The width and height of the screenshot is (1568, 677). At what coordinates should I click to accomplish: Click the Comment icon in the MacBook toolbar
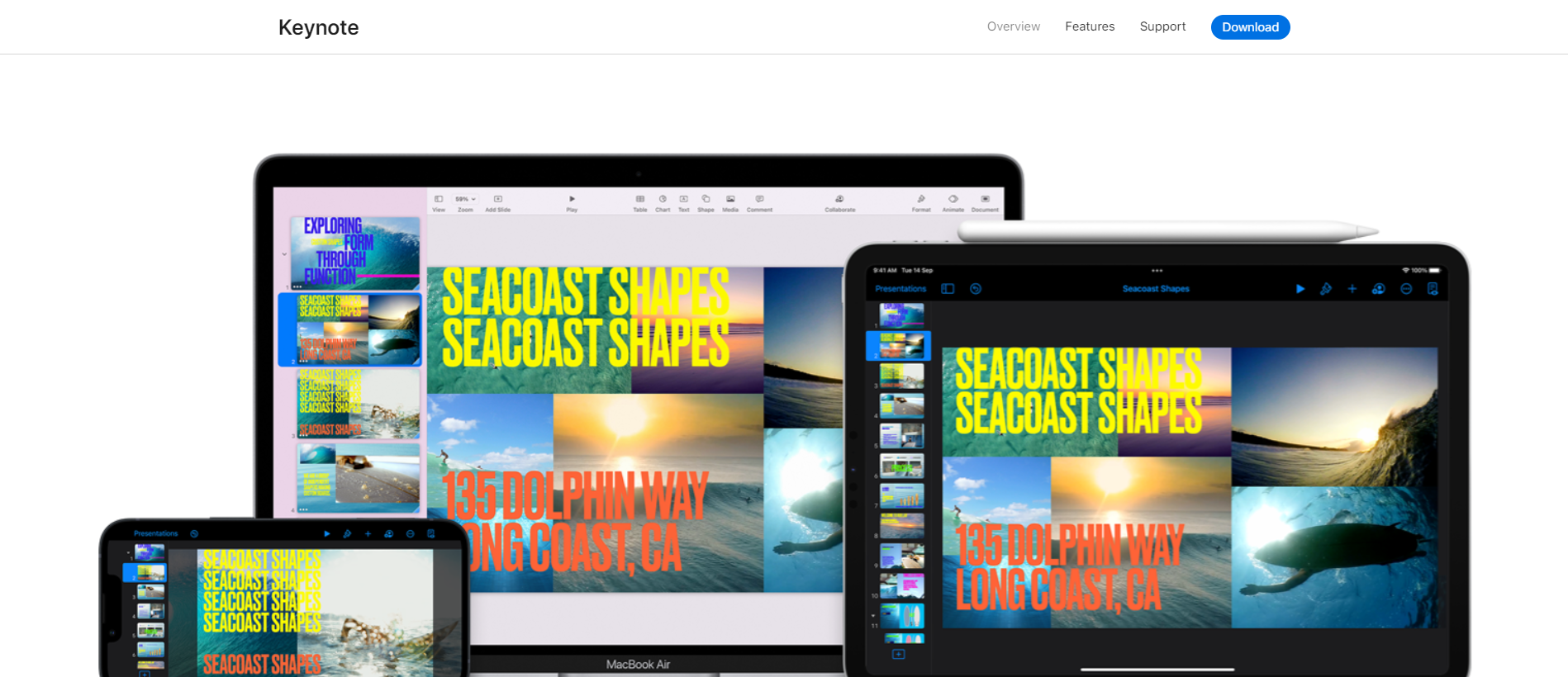click(x=759, y=199)
